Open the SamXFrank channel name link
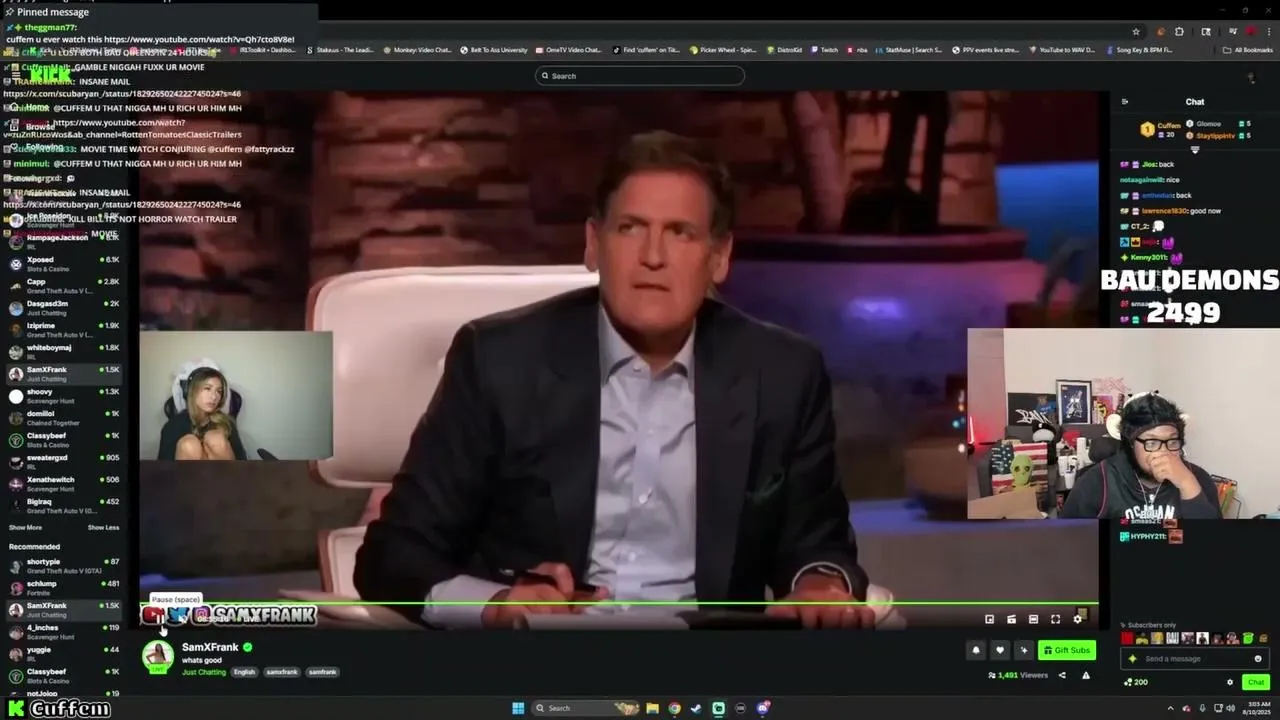The width and height of the screenshot is (1280, 720). (210, 647)
